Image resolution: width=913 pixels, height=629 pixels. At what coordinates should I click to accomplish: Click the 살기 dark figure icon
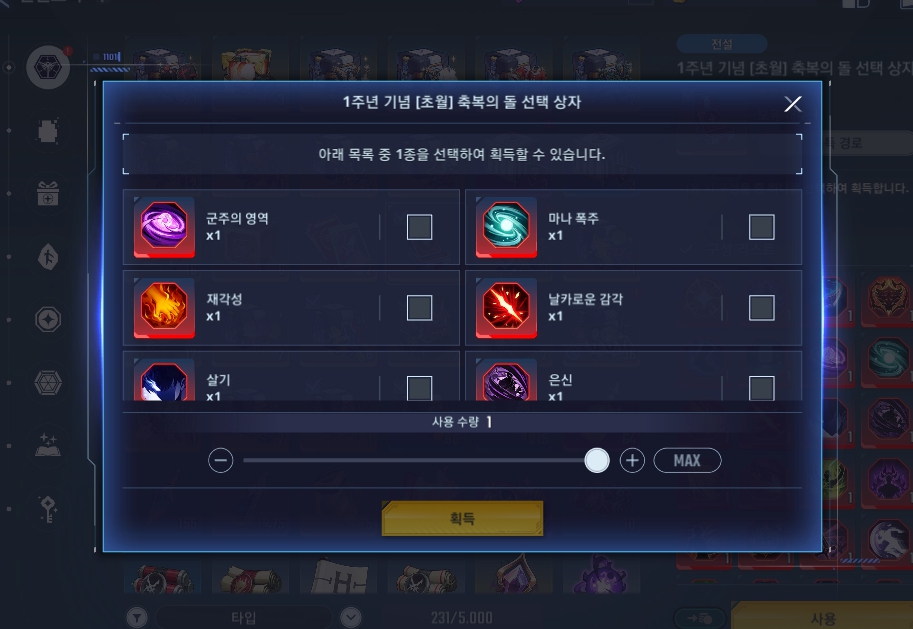tap(164, 380)
